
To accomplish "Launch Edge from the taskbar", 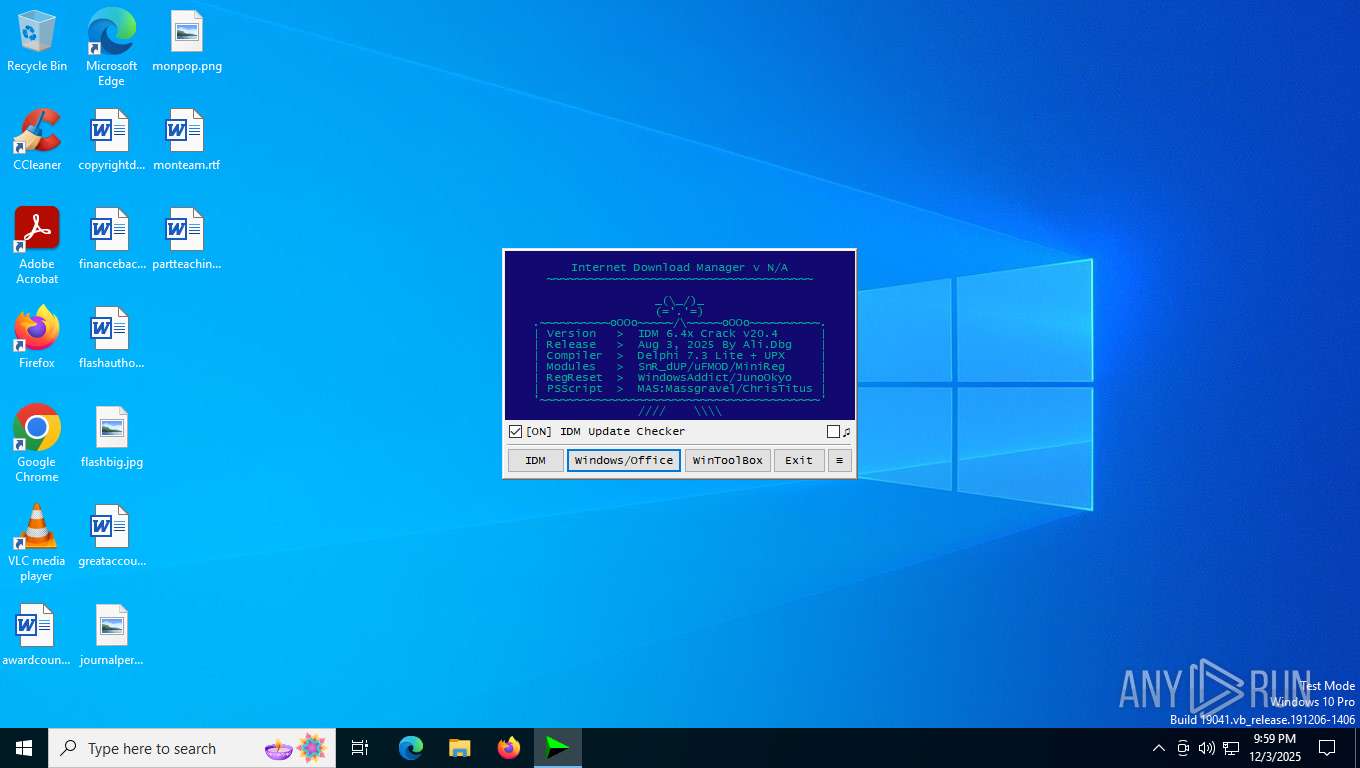I will point(411,748).
